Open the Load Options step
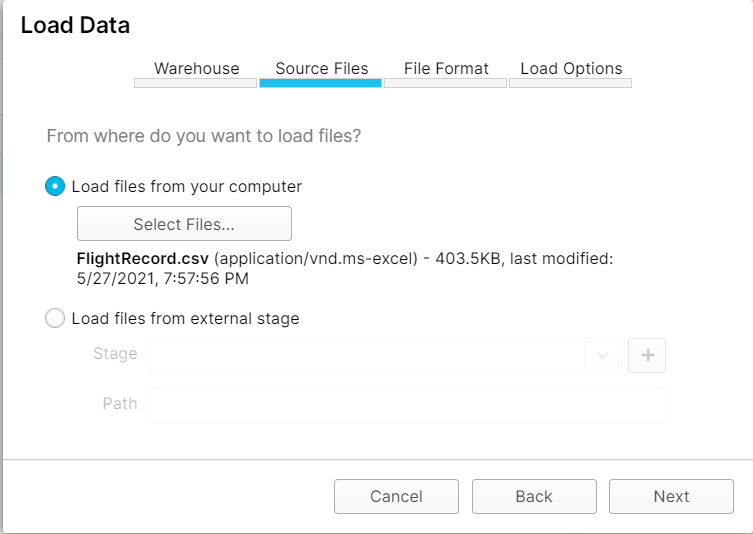Screen dimensions: 753x534 pos(571,68)
